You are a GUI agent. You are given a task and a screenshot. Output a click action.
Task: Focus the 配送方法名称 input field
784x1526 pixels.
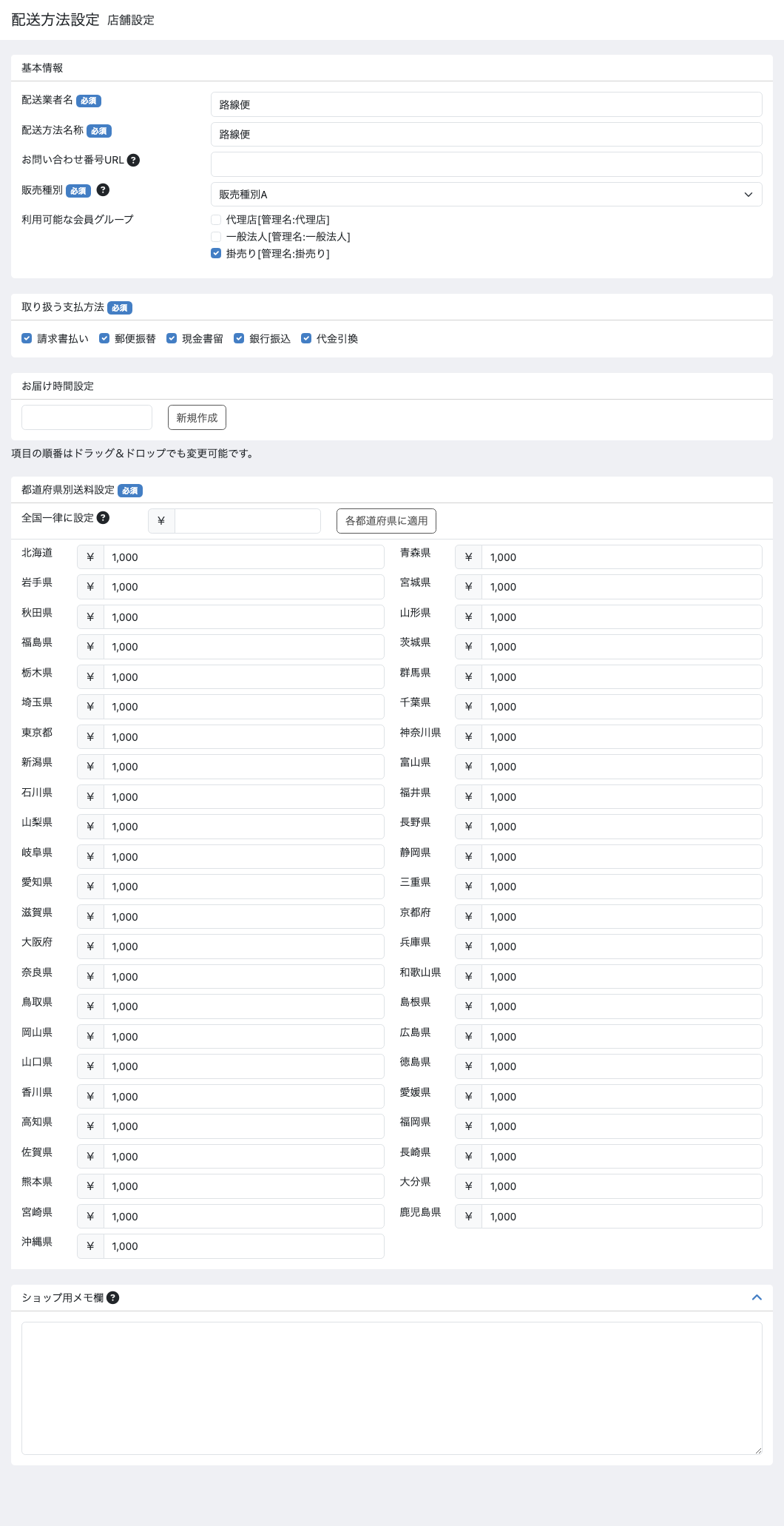tap(486, 134)
